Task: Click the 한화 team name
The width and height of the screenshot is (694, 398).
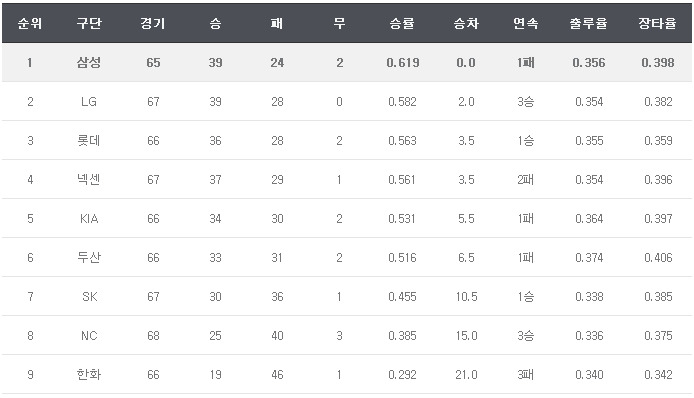Action: [x=89, y=375]
